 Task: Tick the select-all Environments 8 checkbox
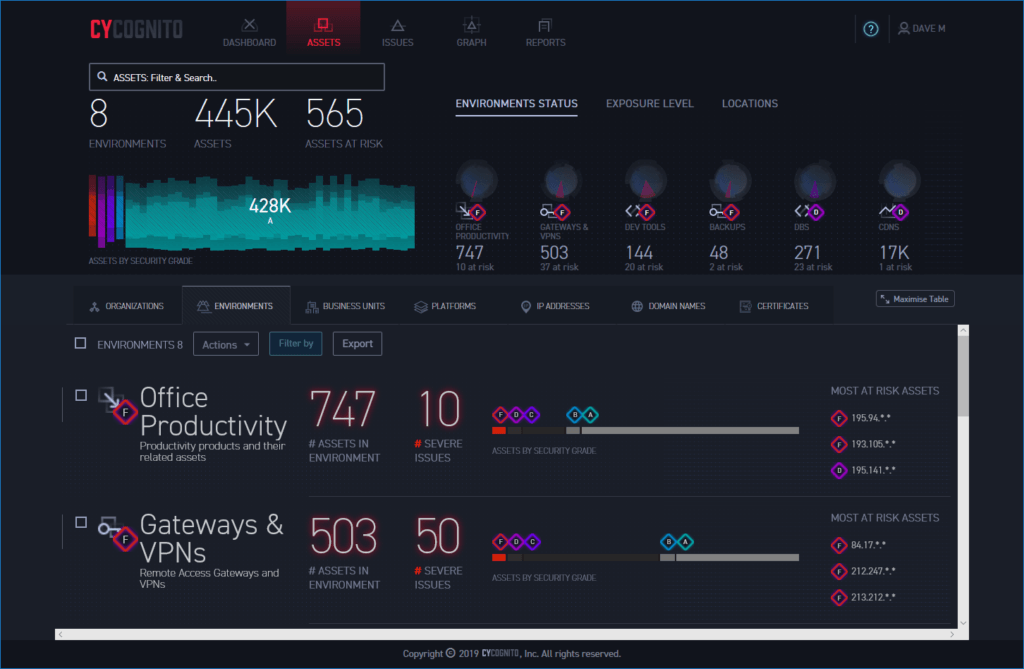tap(80, 343)
